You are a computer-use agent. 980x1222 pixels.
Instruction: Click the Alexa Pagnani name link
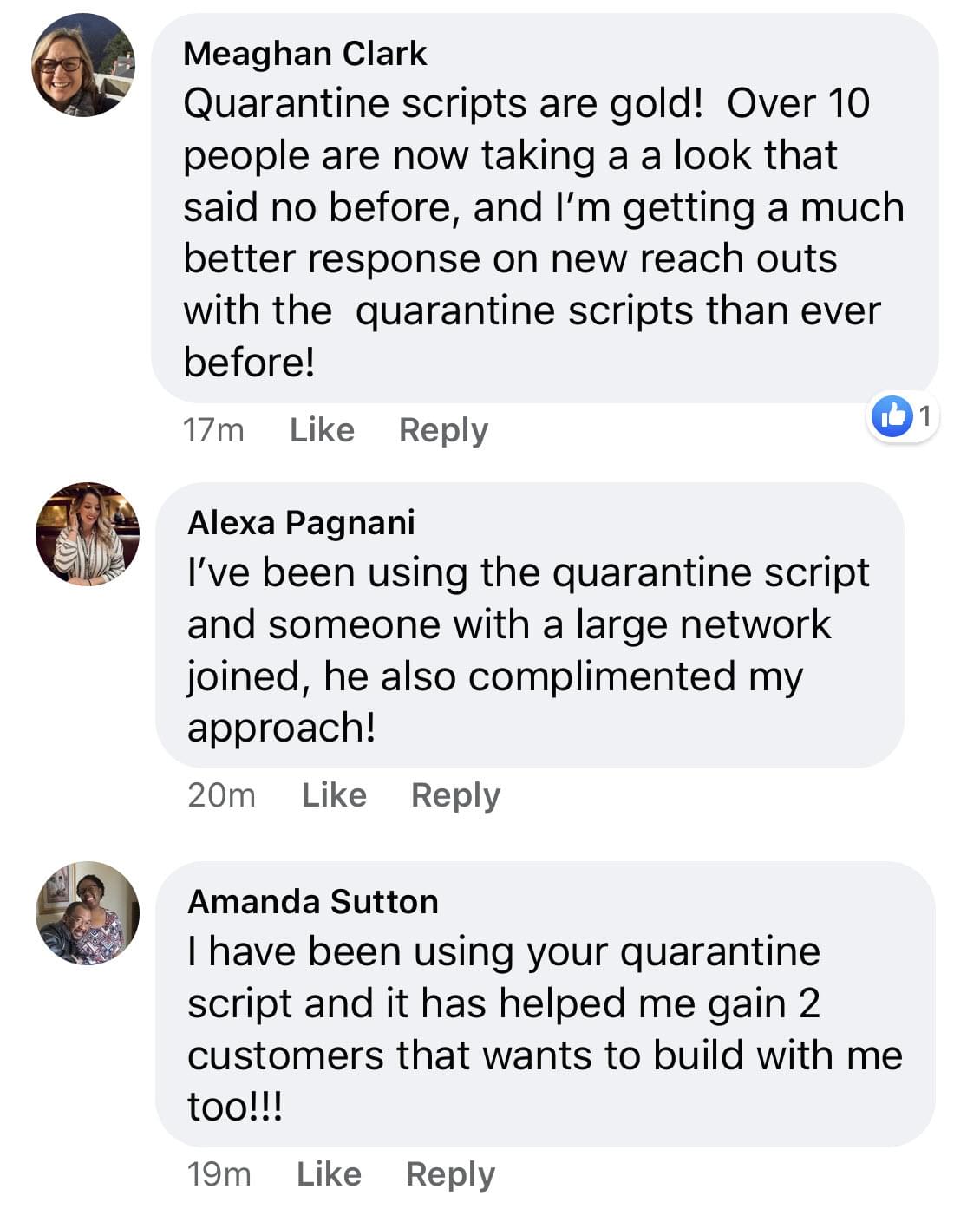point(301,523)
